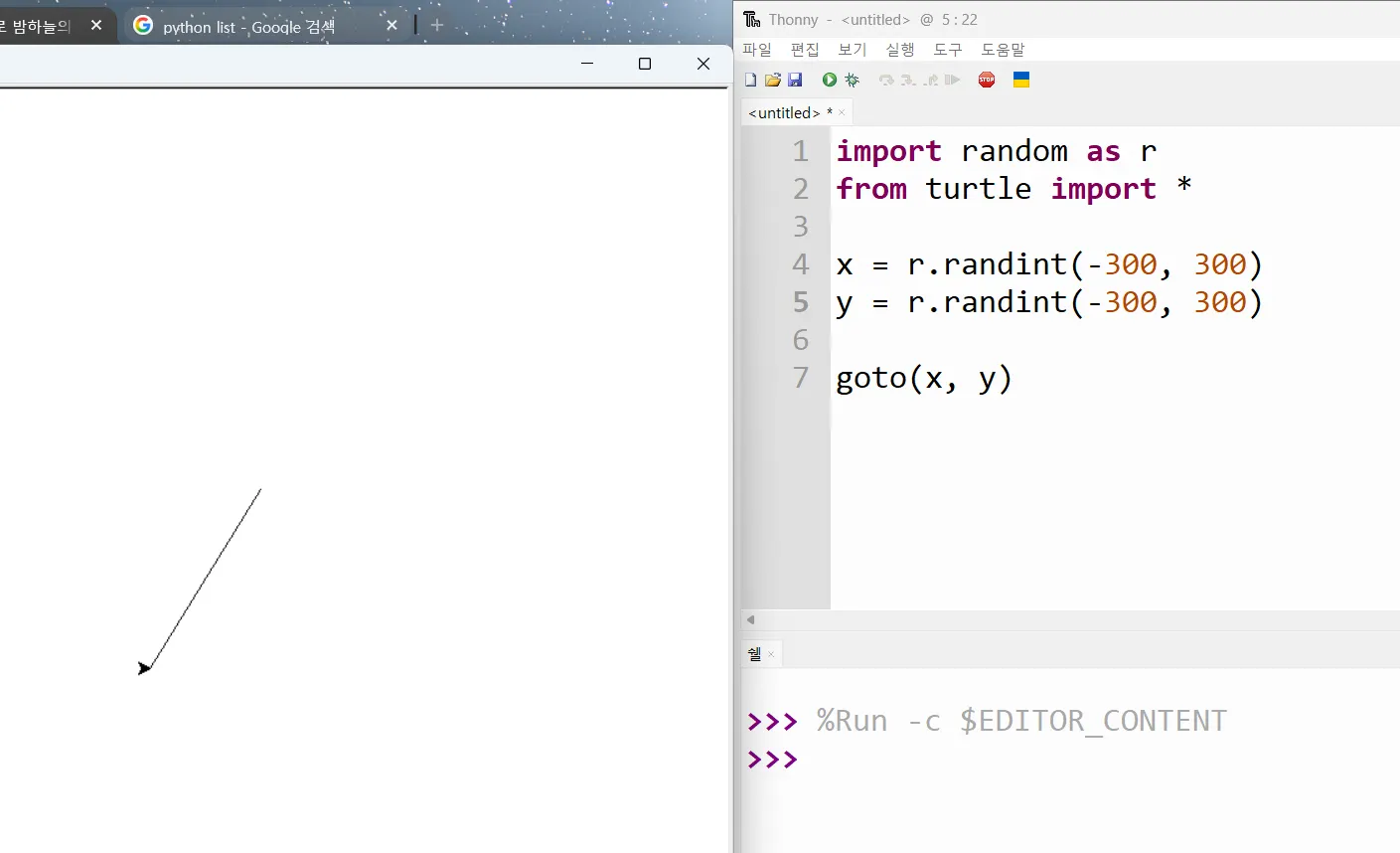
Task: Close the 밤하늘의 browser tab
Action: point(96,25)
